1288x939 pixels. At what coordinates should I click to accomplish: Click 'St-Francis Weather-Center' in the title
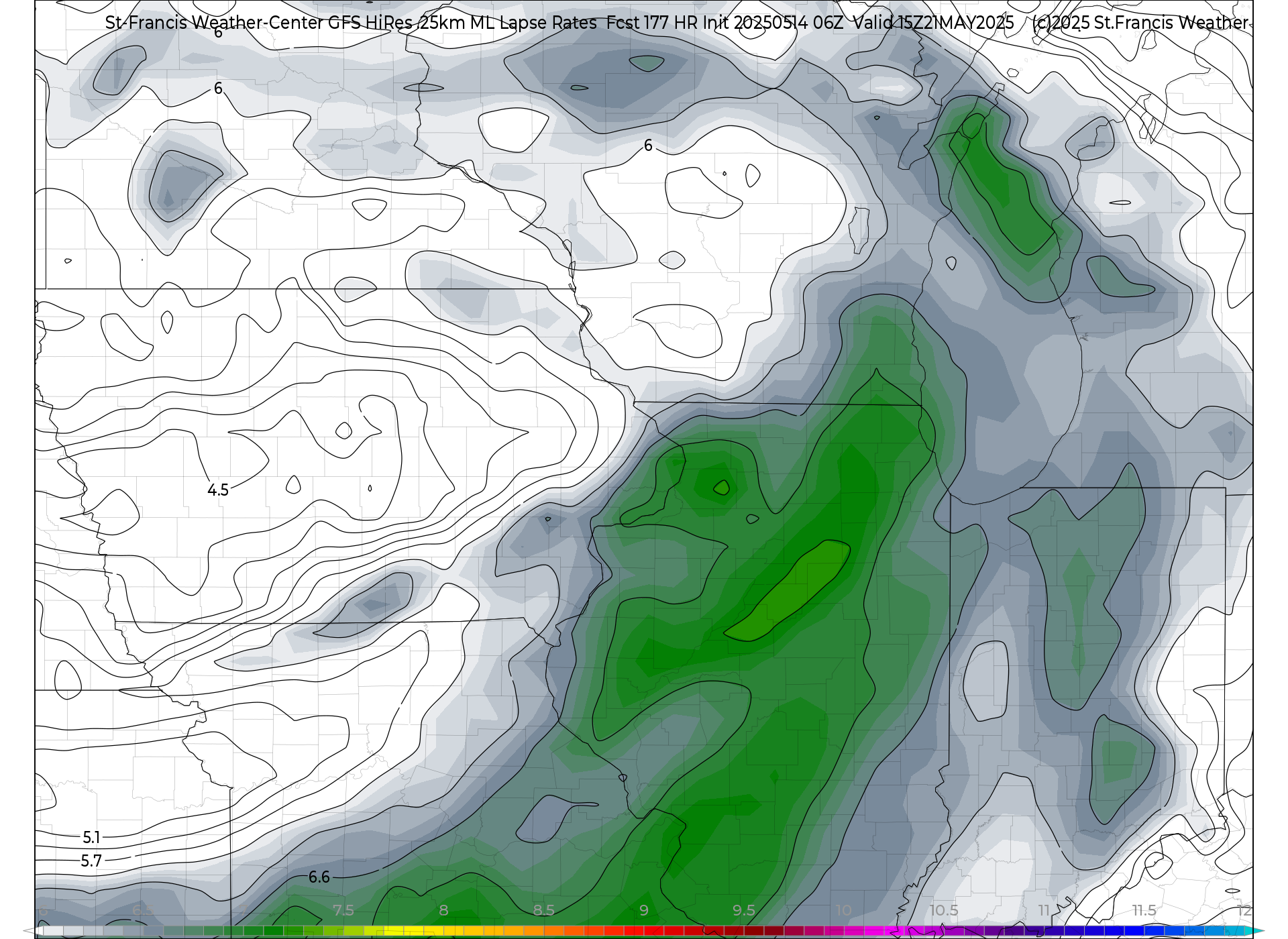215,23
